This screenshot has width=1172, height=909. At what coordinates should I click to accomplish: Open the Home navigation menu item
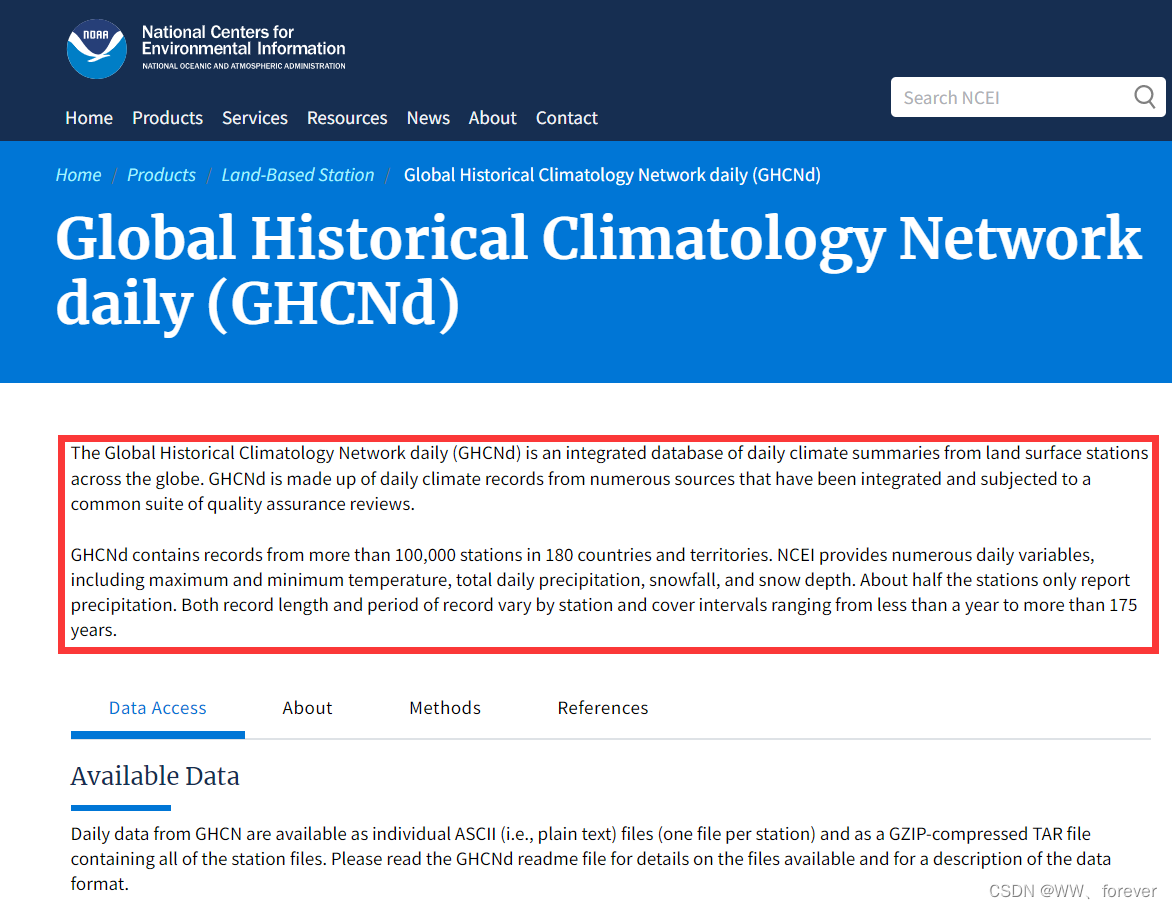89,117
